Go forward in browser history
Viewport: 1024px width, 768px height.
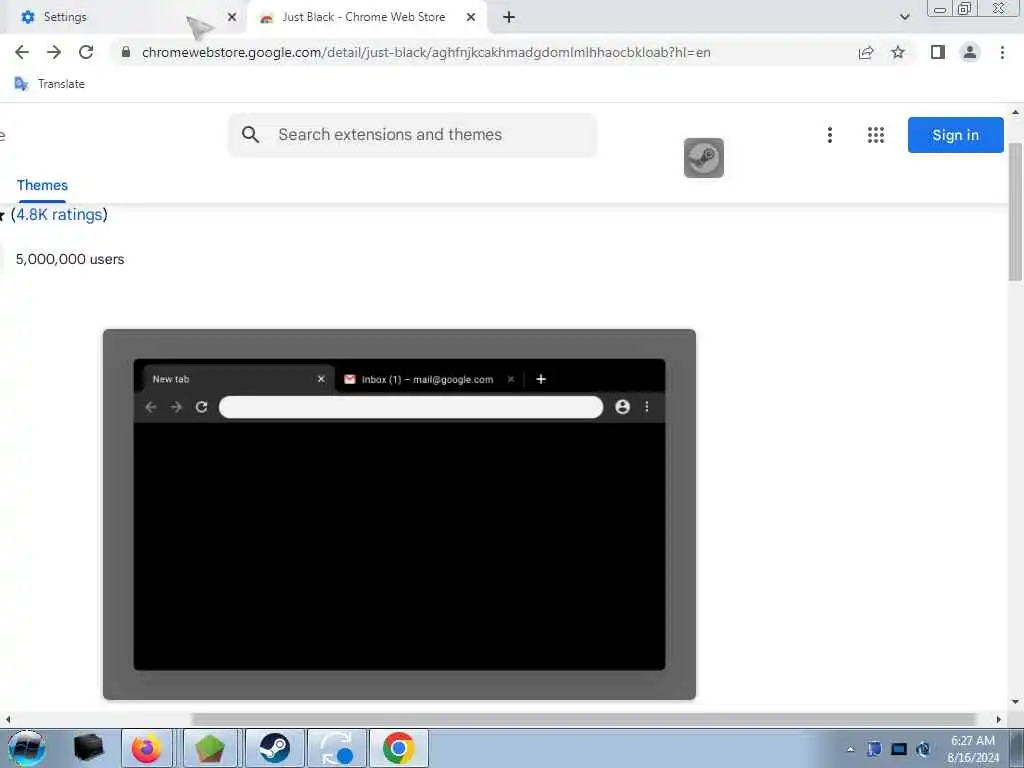(54, 52)
